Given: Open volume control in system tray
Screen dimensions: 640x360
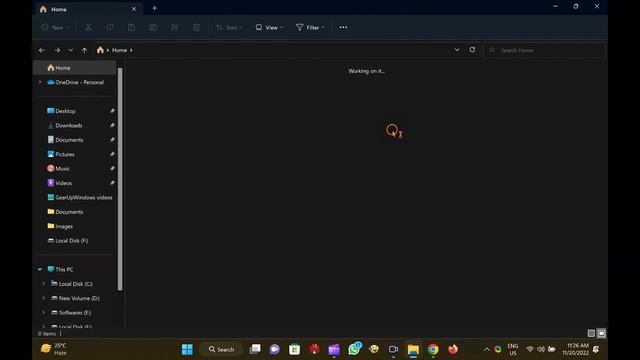Looking at the screenshot, I should 541,349.
